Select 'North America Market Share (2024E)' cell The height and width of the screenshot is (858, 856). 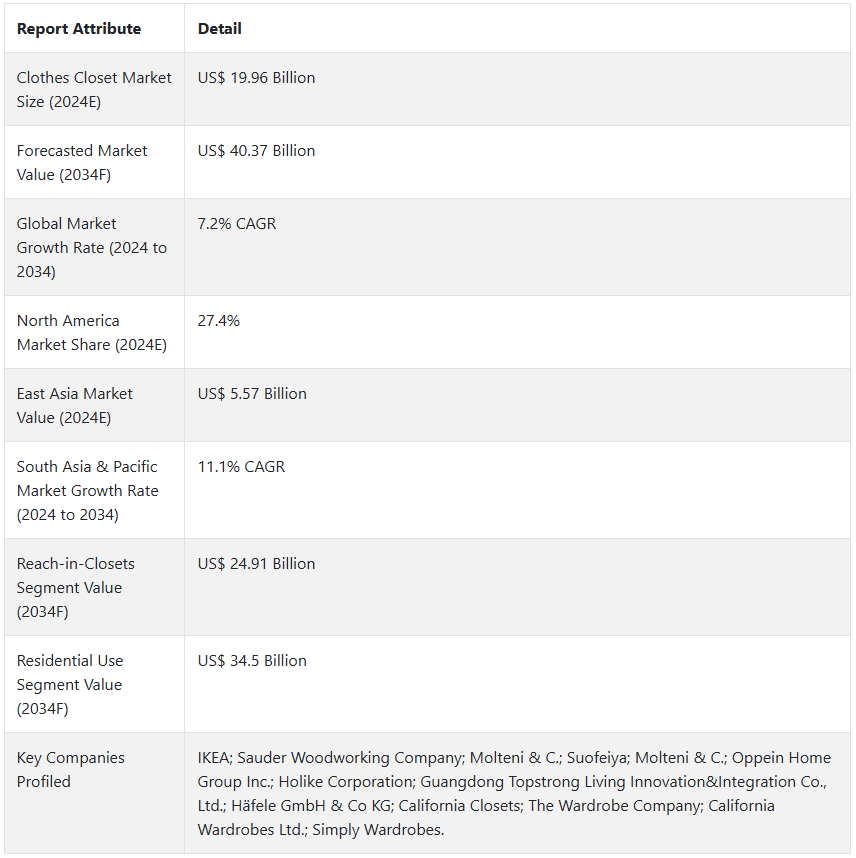pos(91,332)
